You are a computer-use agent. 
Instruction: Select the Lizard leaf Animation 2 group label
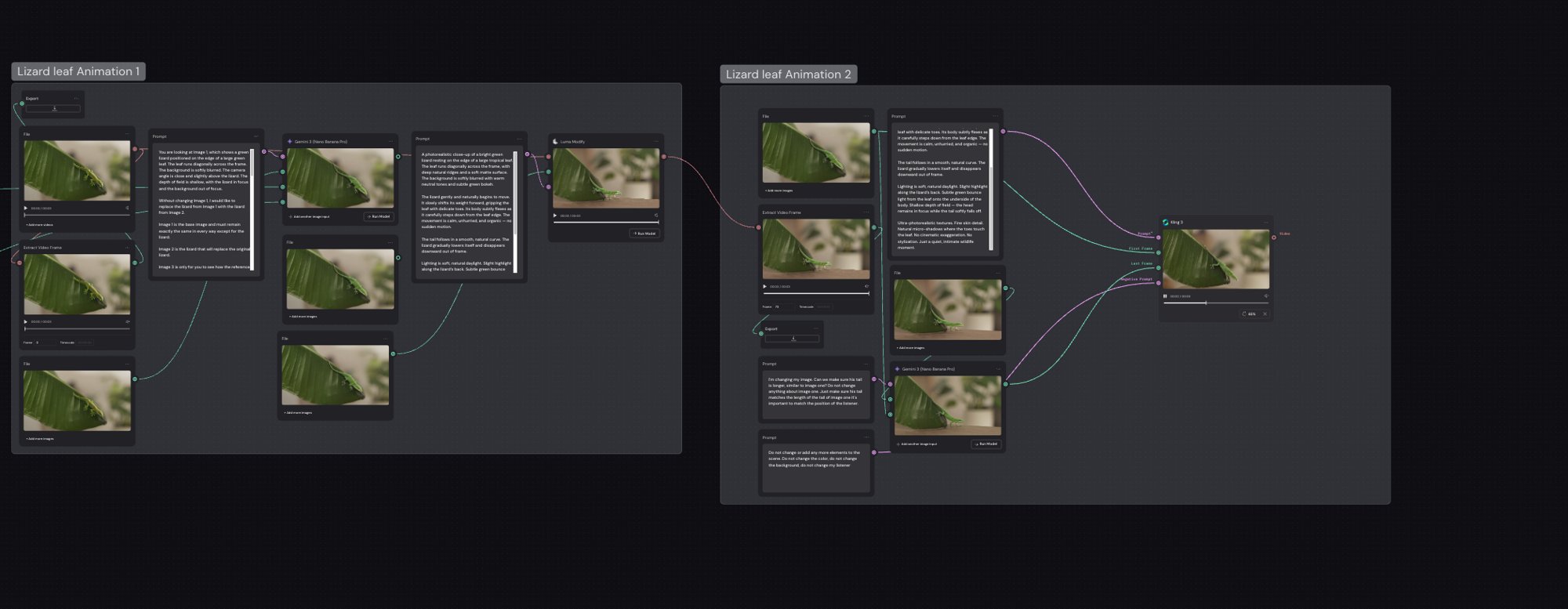click(788, 74)
